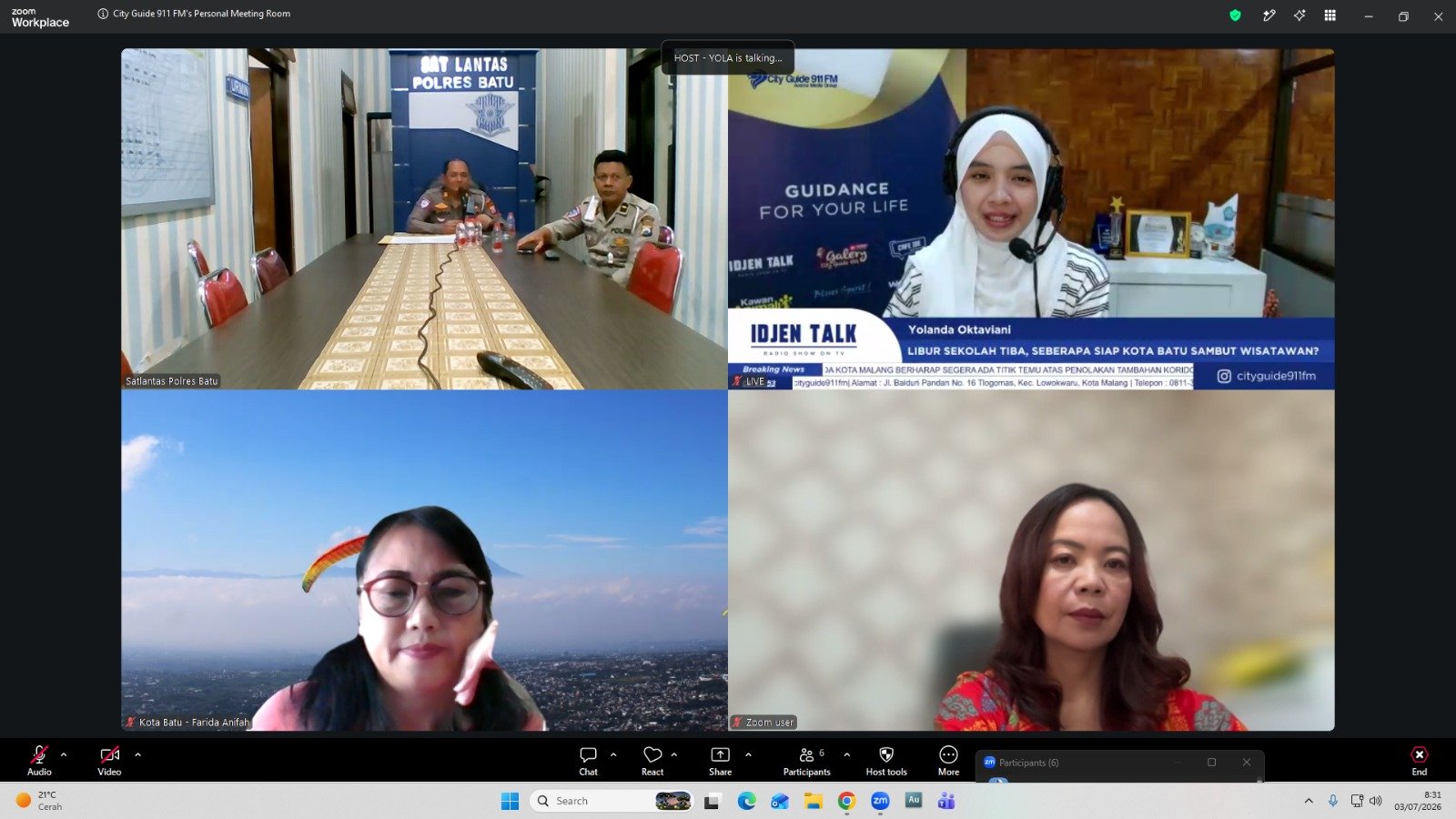Viewport: 1456px width, 819px height.
Task: Select the Satlantas Polres Batu video tile
Action: click(424, 218)
